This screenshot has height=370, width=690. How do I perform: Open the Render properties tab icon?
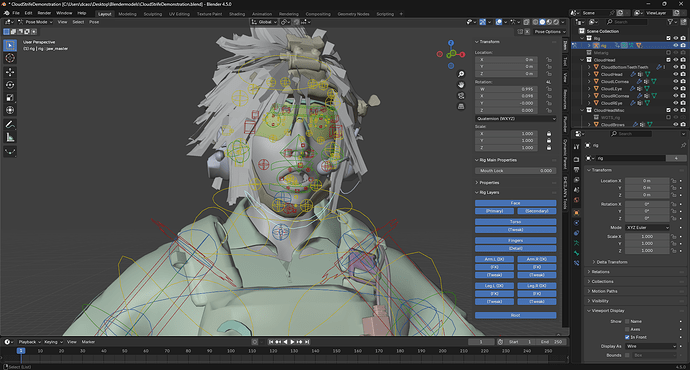tap(576, 159)
